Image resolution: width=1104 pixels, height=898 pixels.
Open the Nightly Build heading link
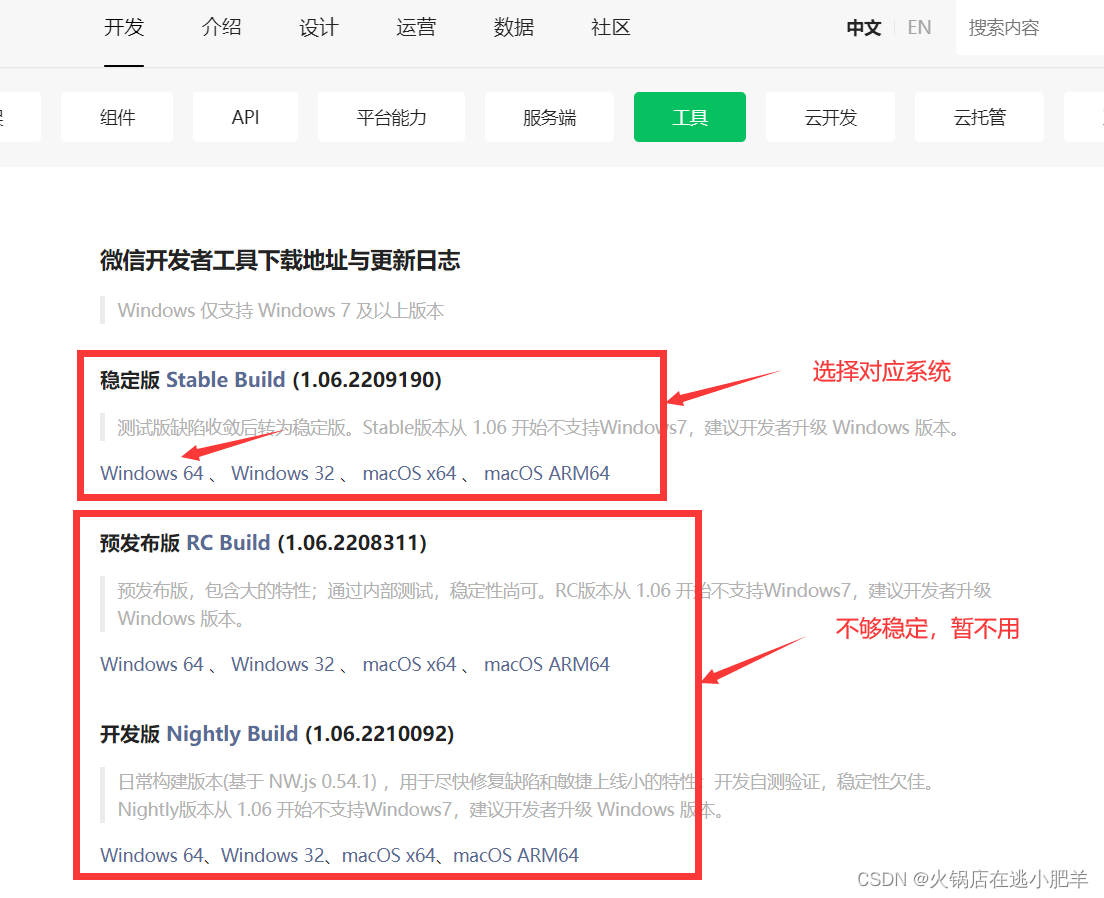[x=232, y=734]
